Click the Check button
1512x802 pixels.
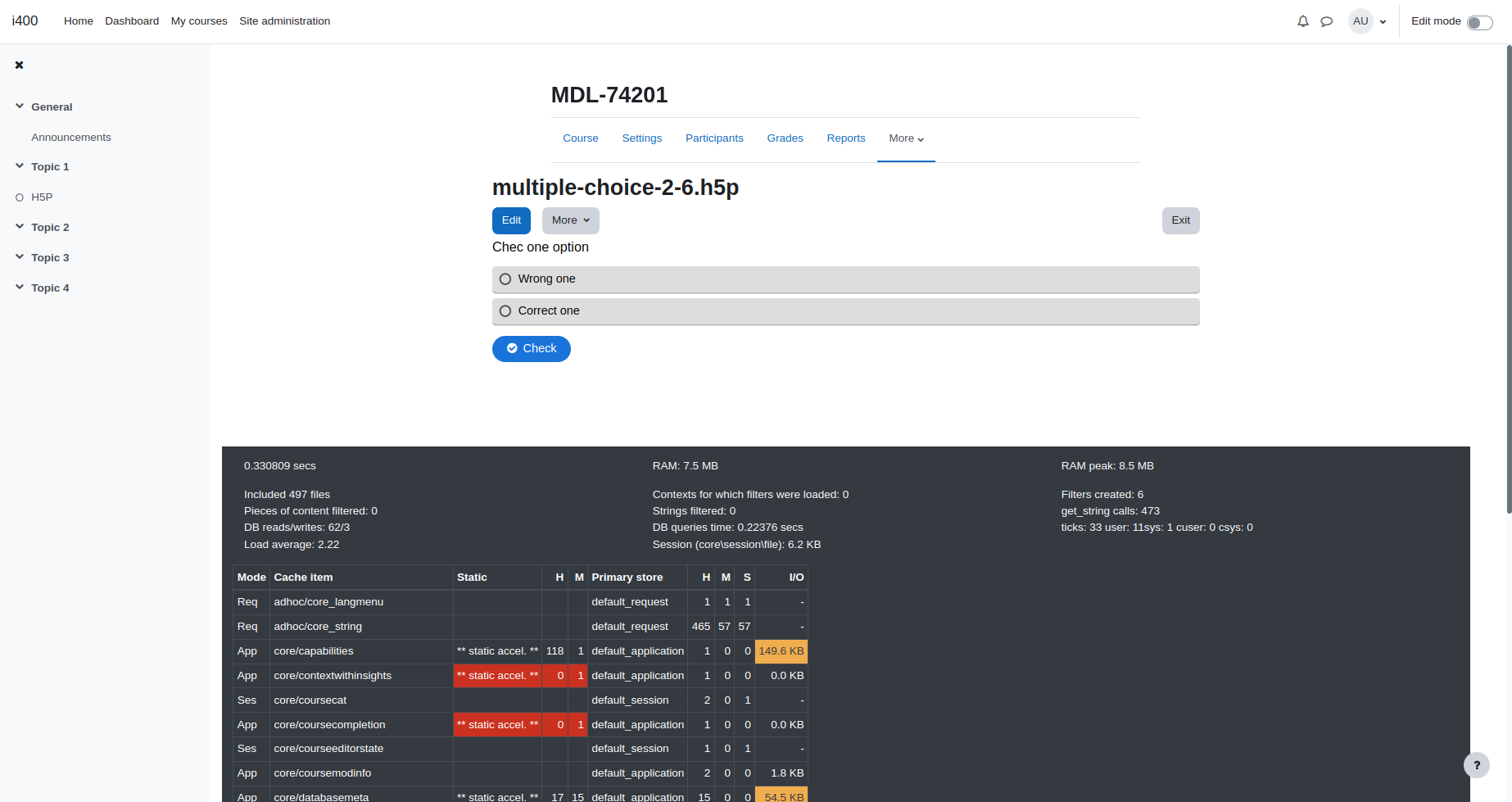tap(532, 349)
